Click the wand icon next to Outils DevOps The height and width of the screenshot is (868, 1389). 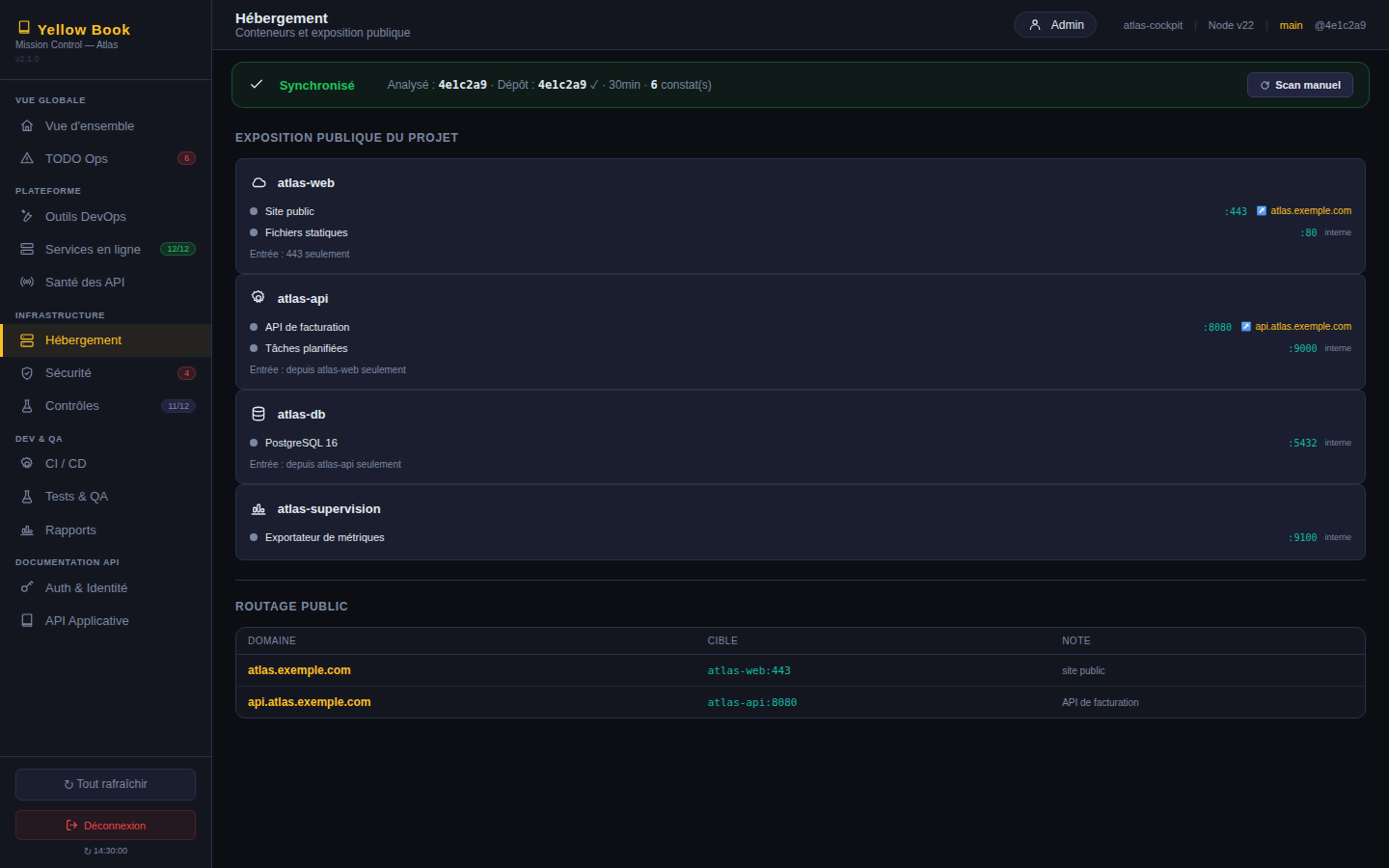[27, 217]
